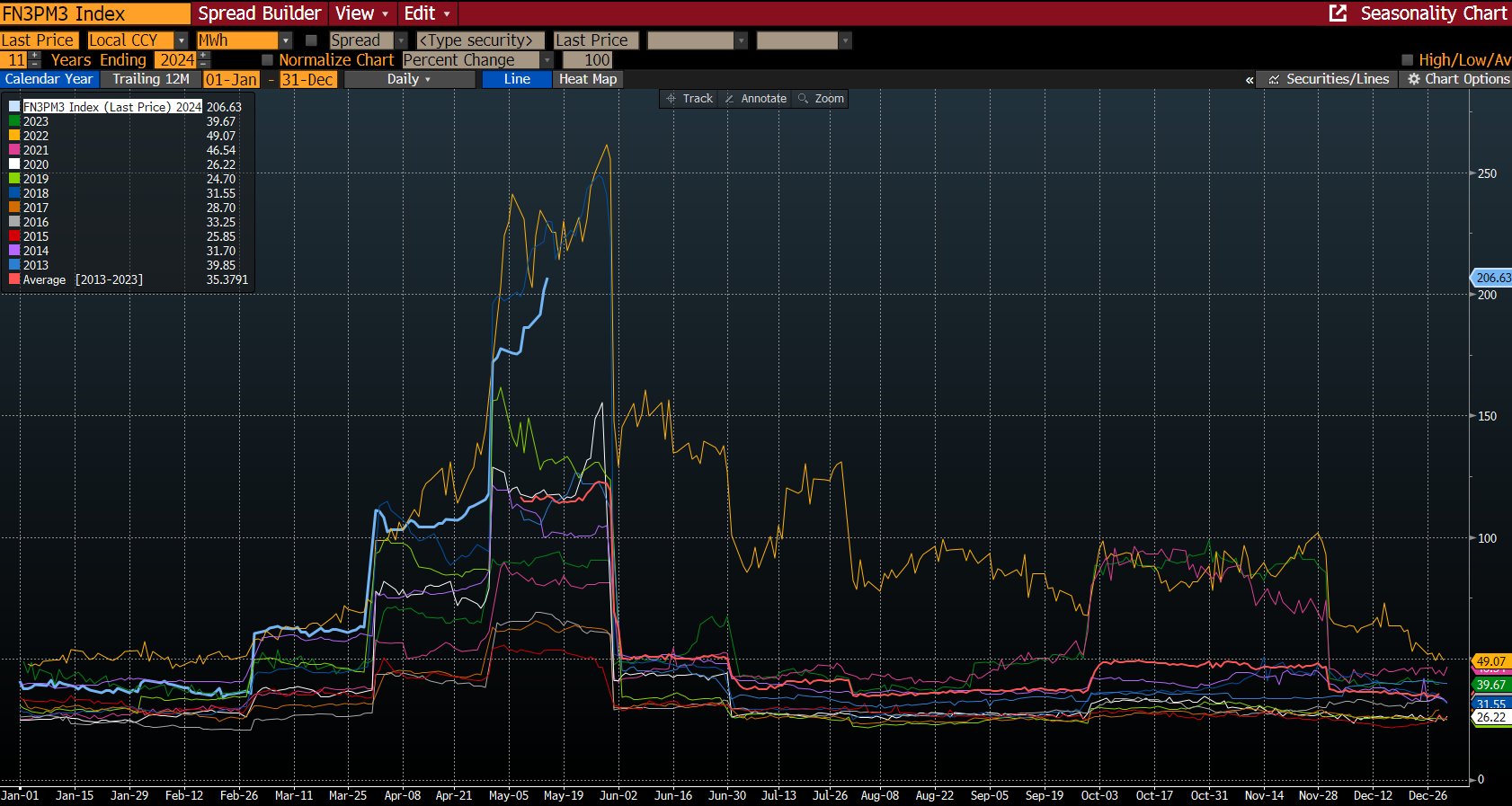1512x806 pixels.
Task: Click the legend value 35.3791
Action: point(227,279)
